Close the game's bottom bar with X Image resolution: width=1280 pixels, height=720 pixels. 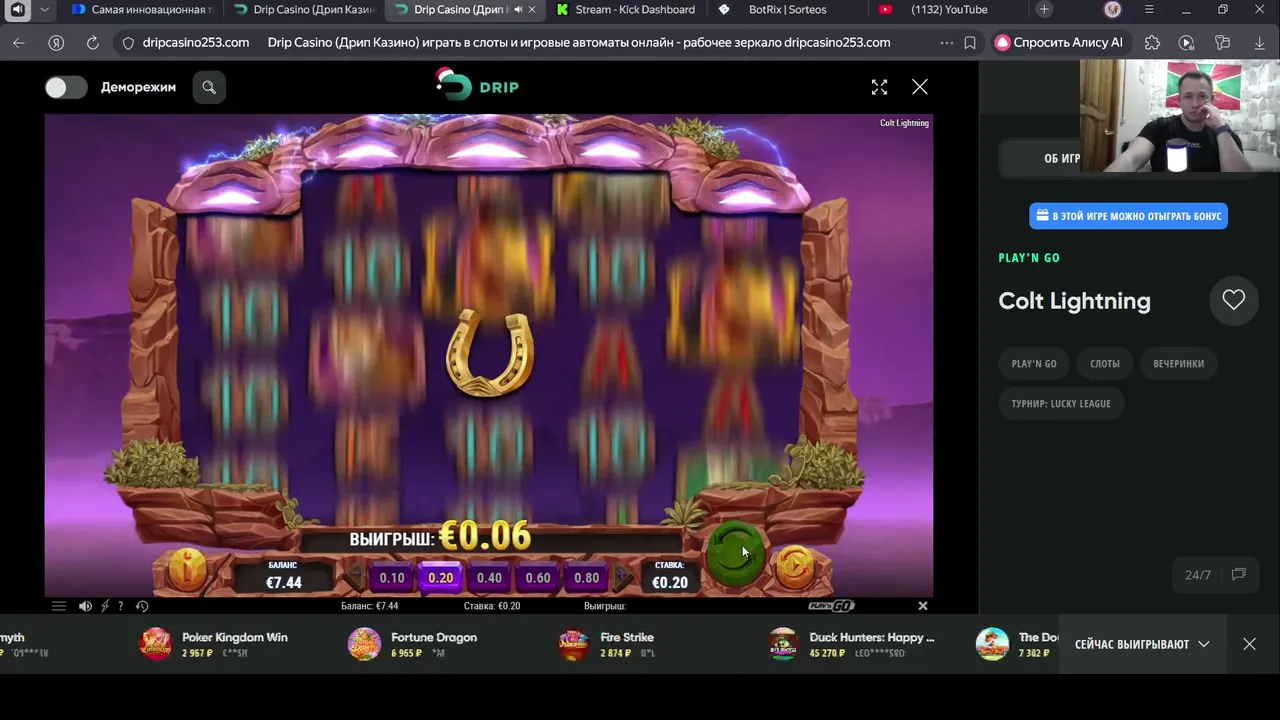(x=923, y=606)
